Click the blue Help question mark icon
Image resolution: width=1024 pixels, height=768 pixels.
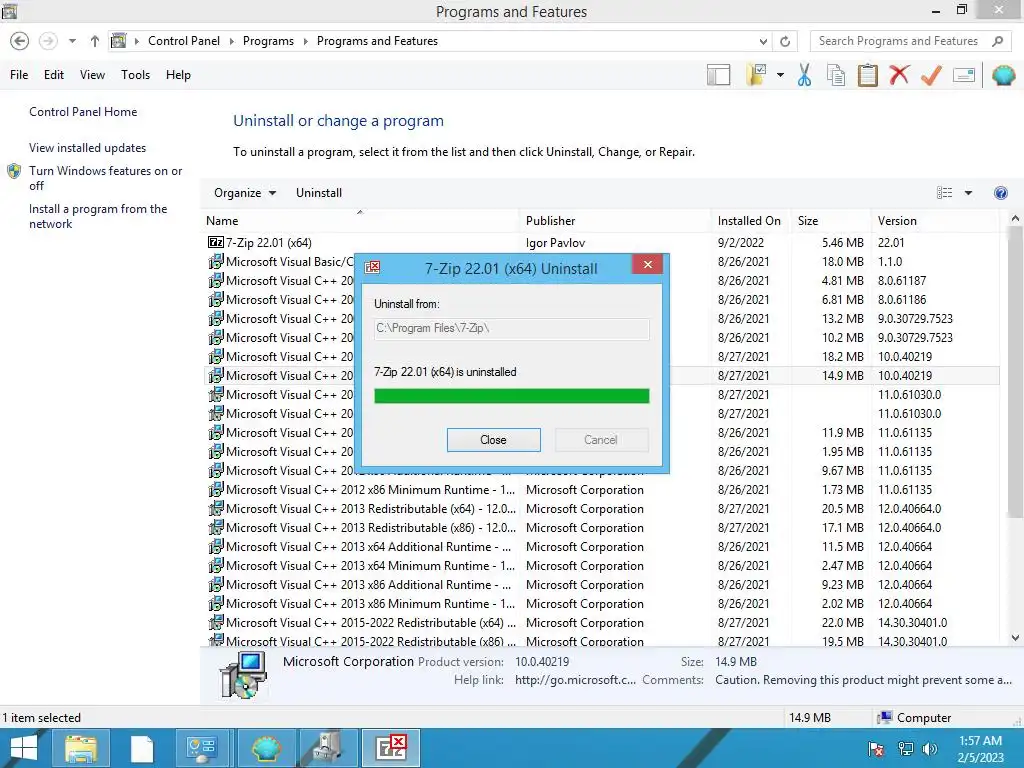(1000, 193)
